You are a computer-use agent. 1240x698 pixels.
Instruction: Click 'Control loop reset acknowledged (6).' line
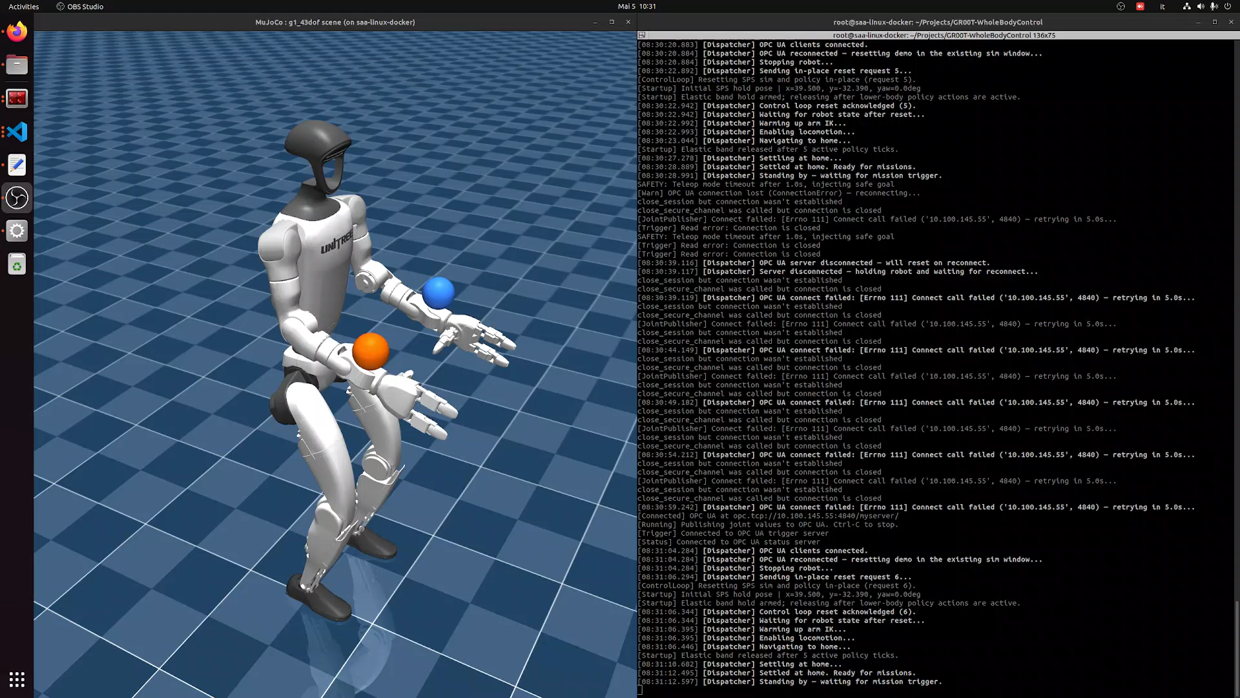[x=777, y=612]
